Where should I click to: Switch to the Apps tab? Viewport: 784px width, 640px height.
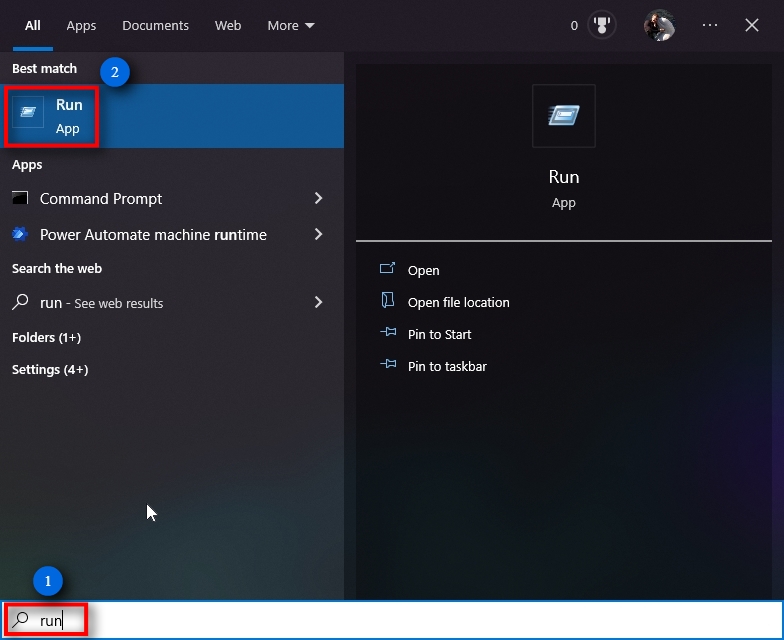(x=81, y=26)
